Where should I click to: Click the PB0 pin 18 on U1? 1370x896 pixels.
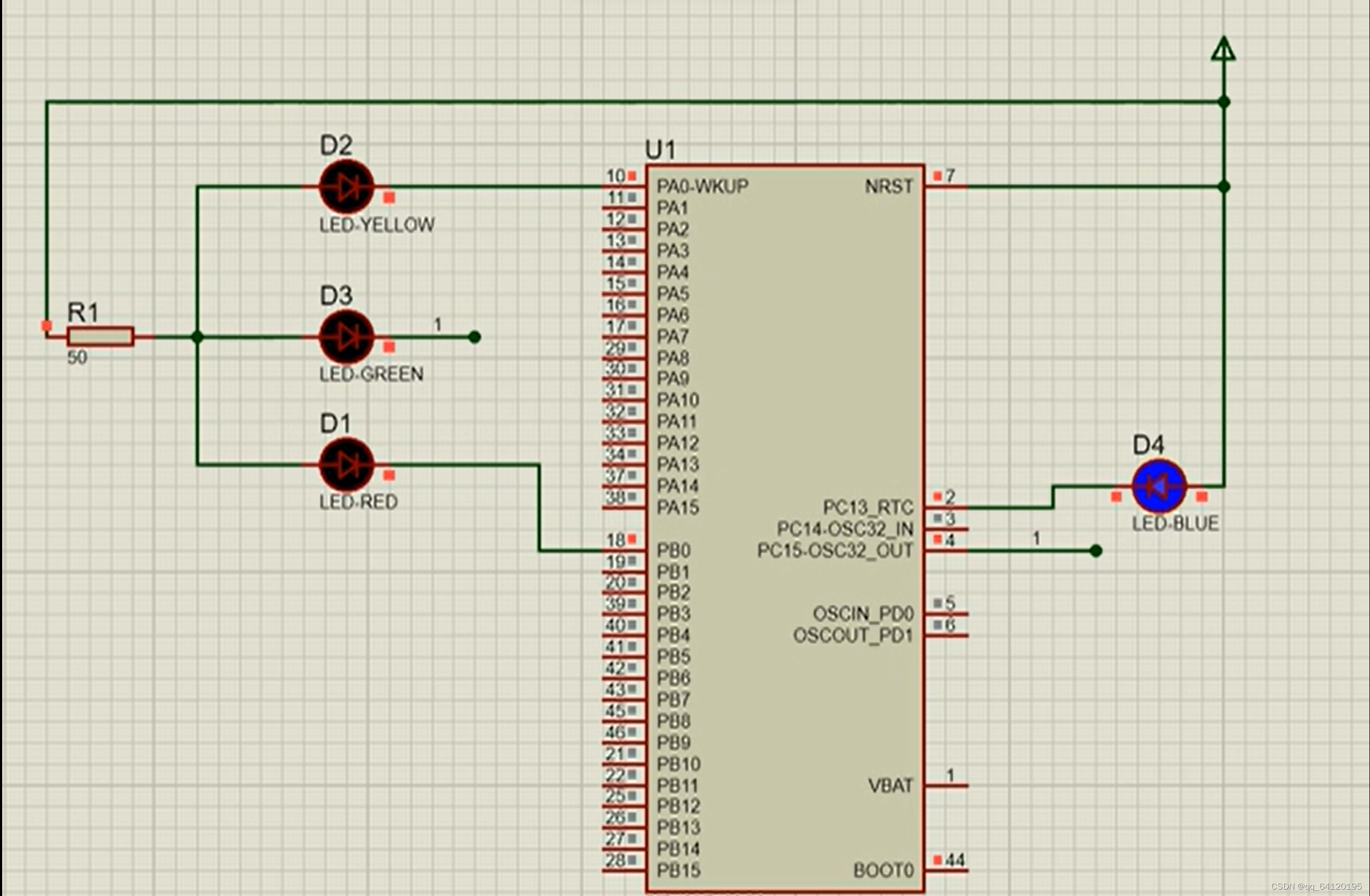pos(624,551)
